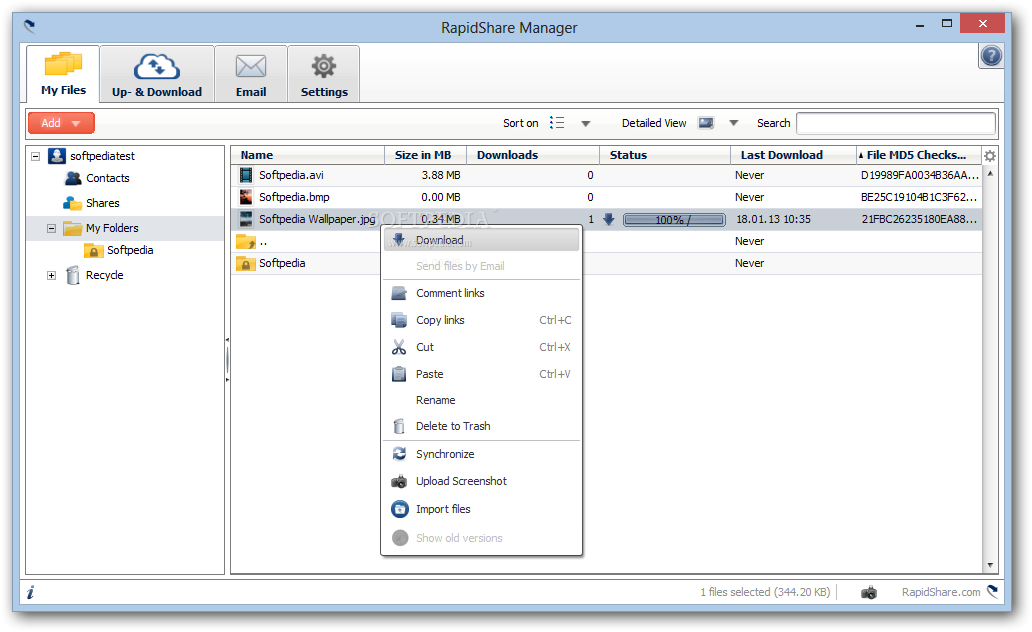Click the Softpedia.avi film icon
Viewport: 1032px width, 632px height.
tap(246, 175)
